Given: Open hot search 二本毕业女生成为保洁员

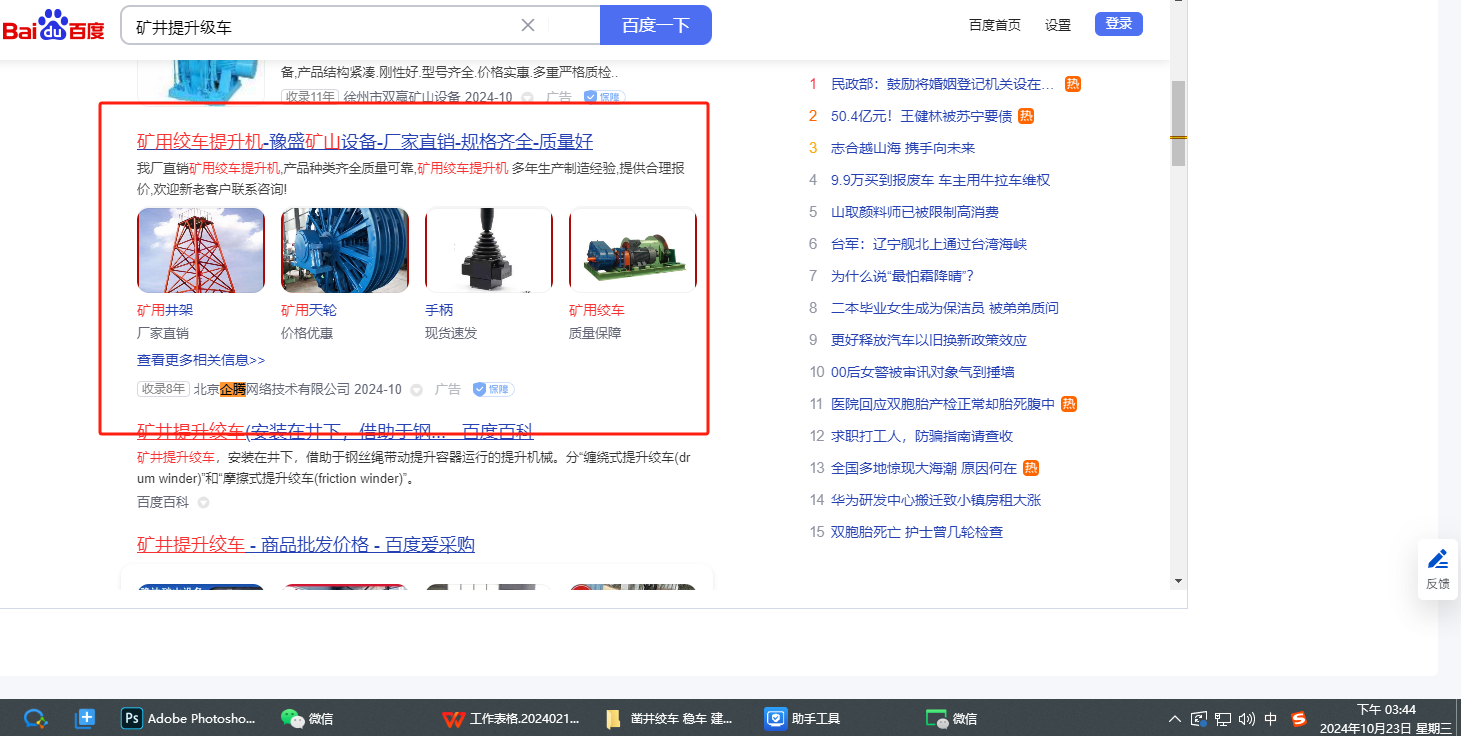Looking at the screenshot, I should 945,308.
